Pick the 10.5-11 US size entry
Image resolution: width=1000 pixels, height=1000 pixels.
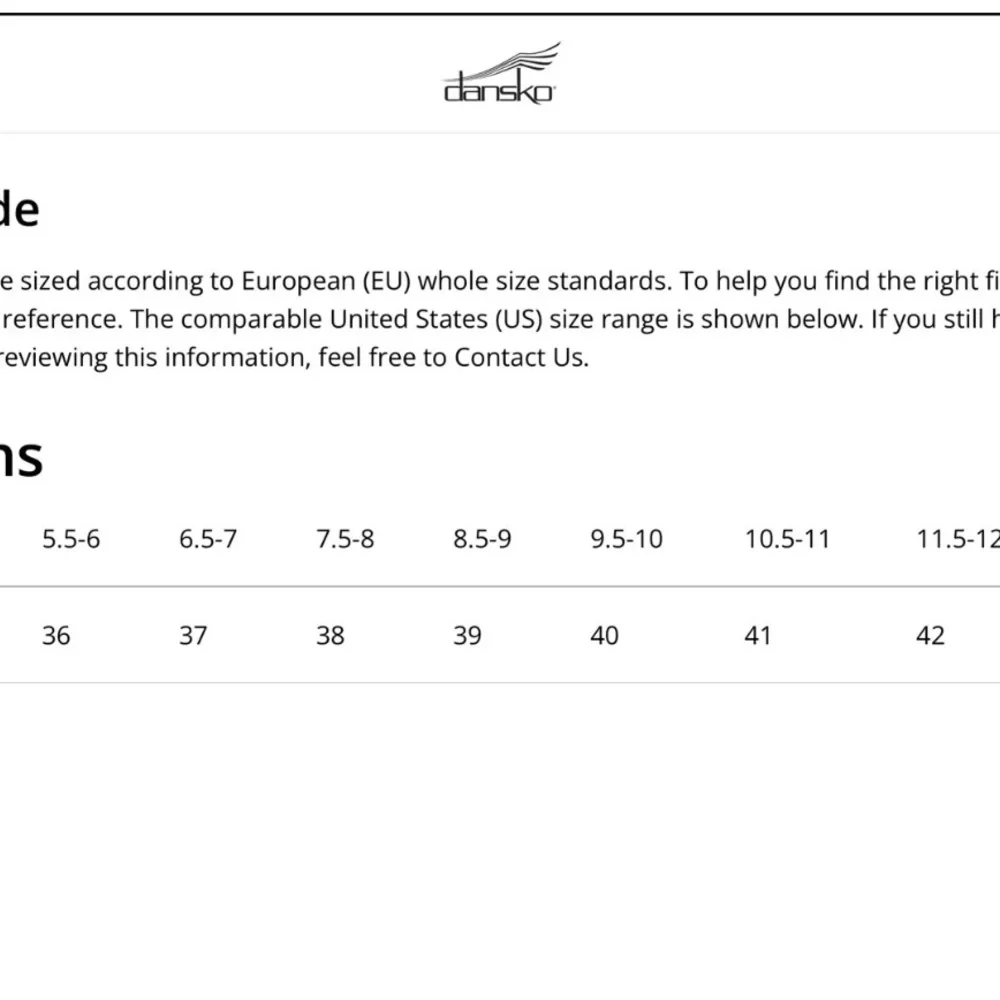coord(787,539)
